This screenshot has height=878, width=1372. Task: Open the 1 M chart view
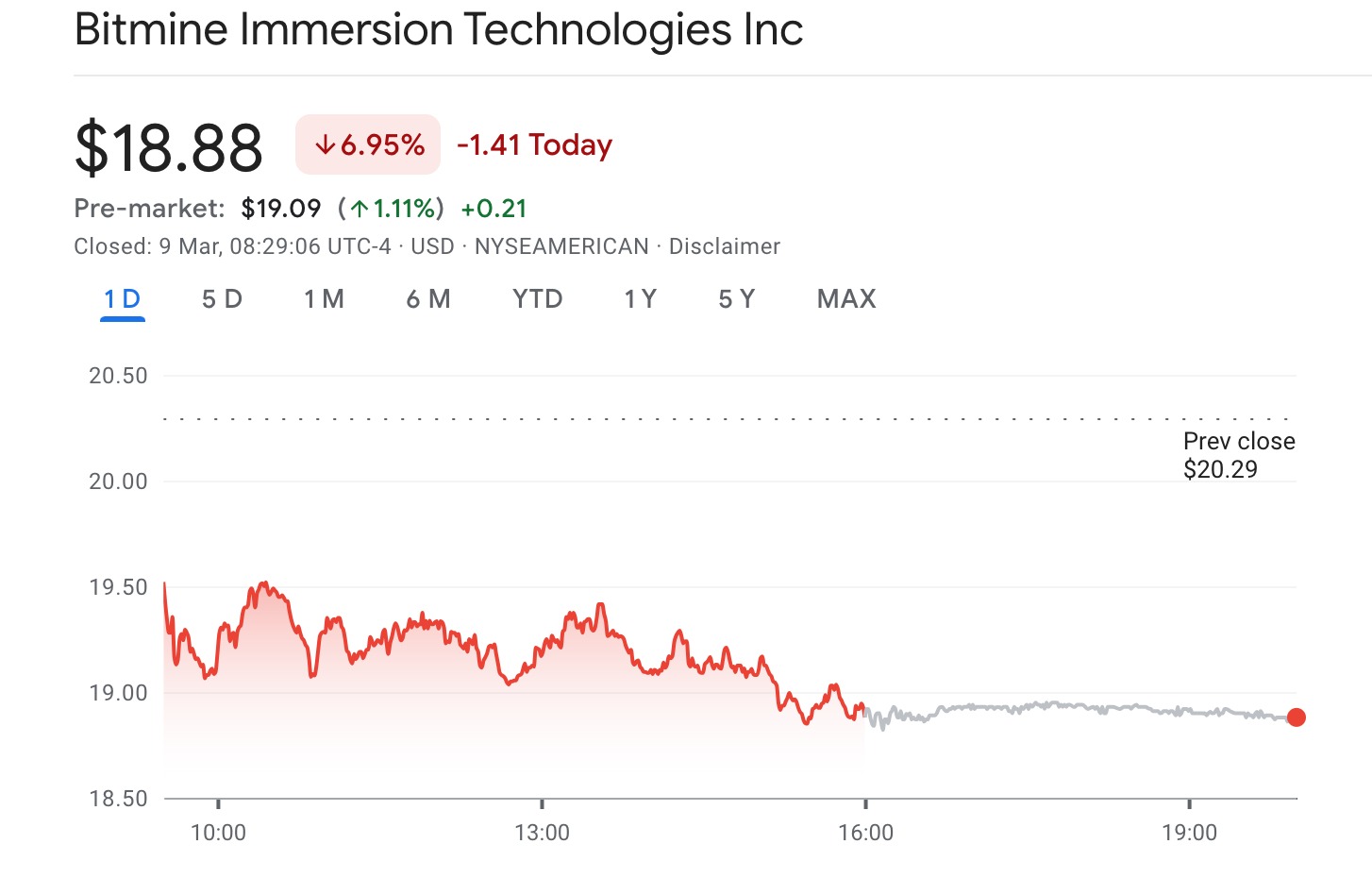pyautogui.click(x=324, y=299)
